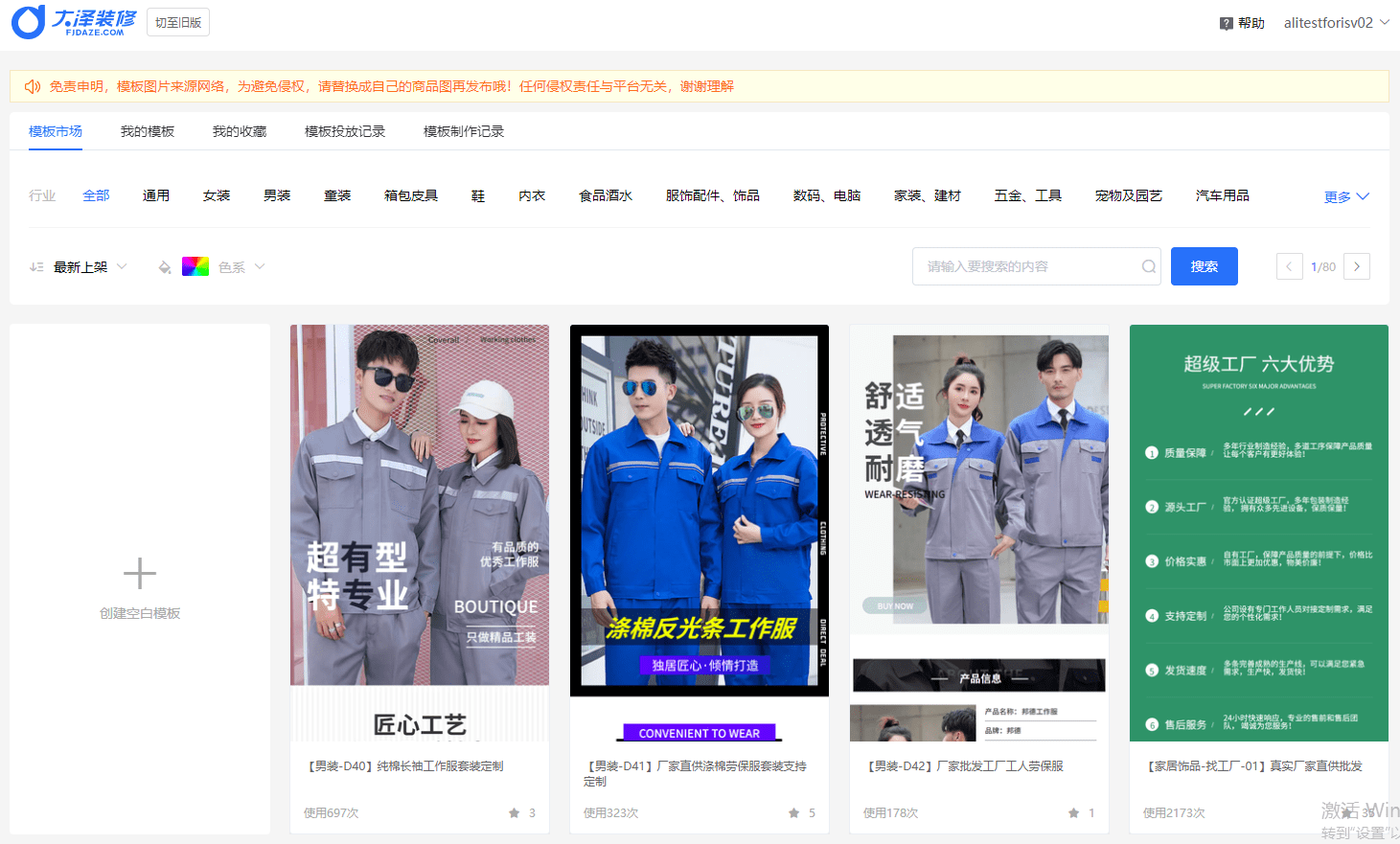Select the 男装 industry filter
The width and height of the screenshot is (1400, 844).
(x=277, y=195)
